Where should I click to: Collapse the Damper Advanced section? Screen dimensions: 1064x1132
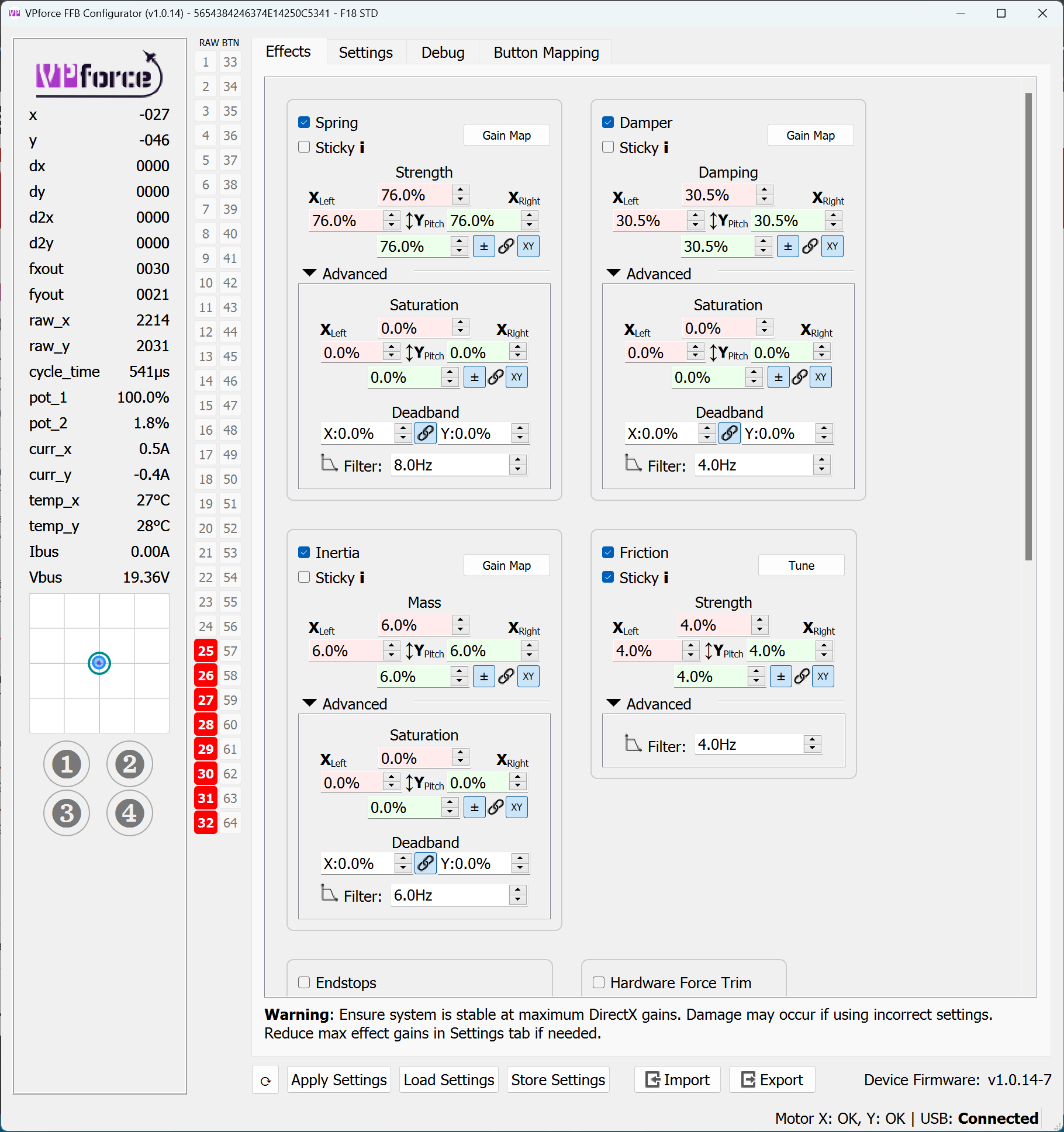click(614, 273)
